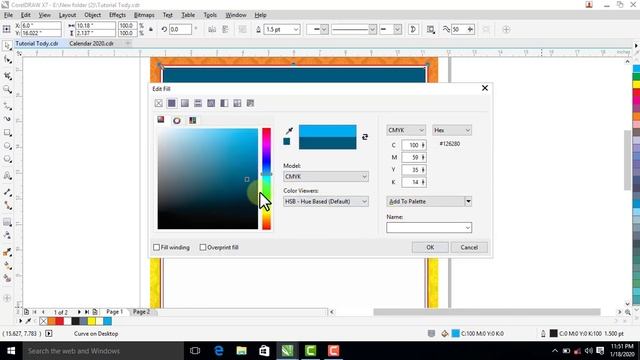Click the vertical hue slider bar

(267, 179)
